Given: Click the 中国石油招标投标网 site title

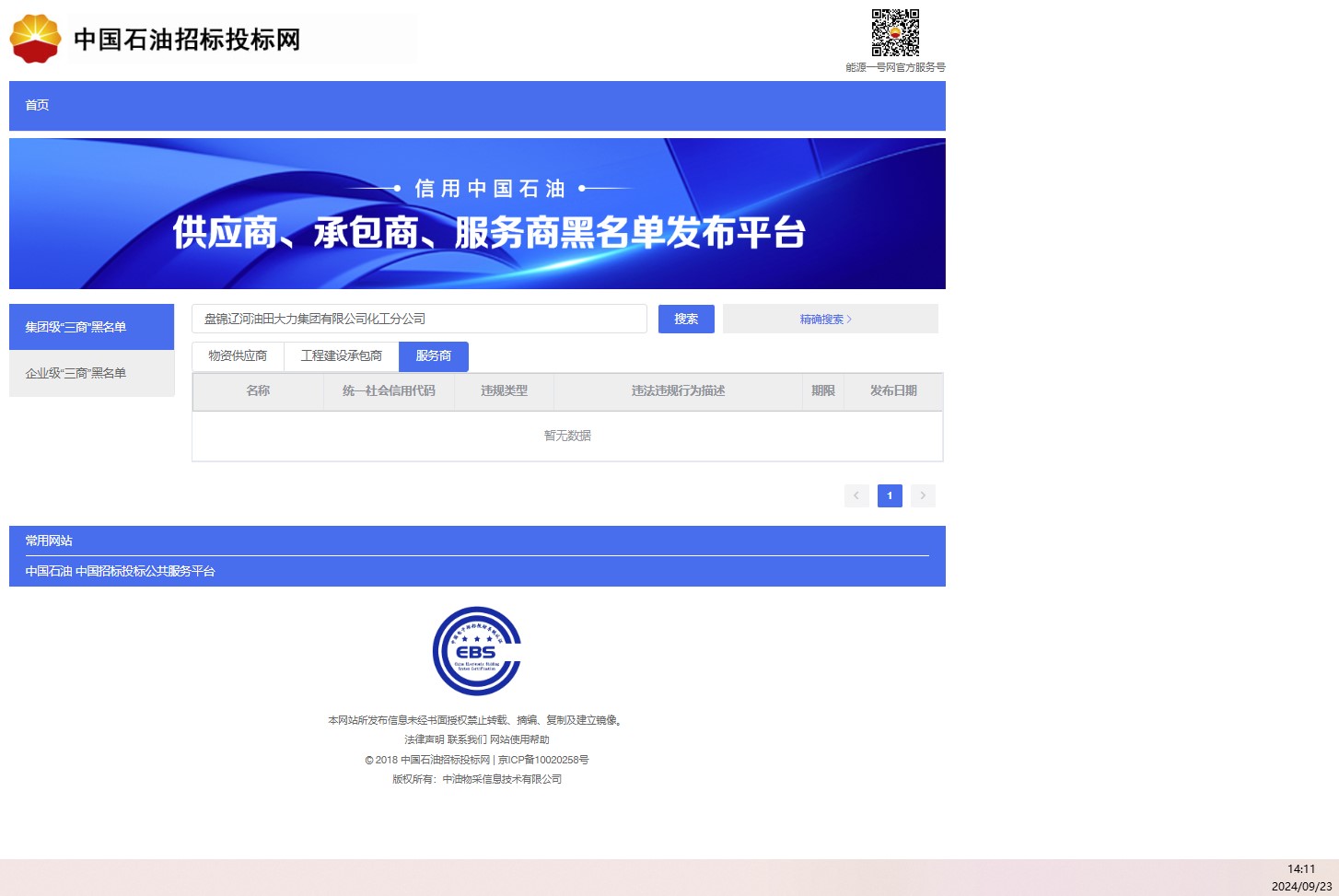Looking at the screenshot, I should click(187, 40).
